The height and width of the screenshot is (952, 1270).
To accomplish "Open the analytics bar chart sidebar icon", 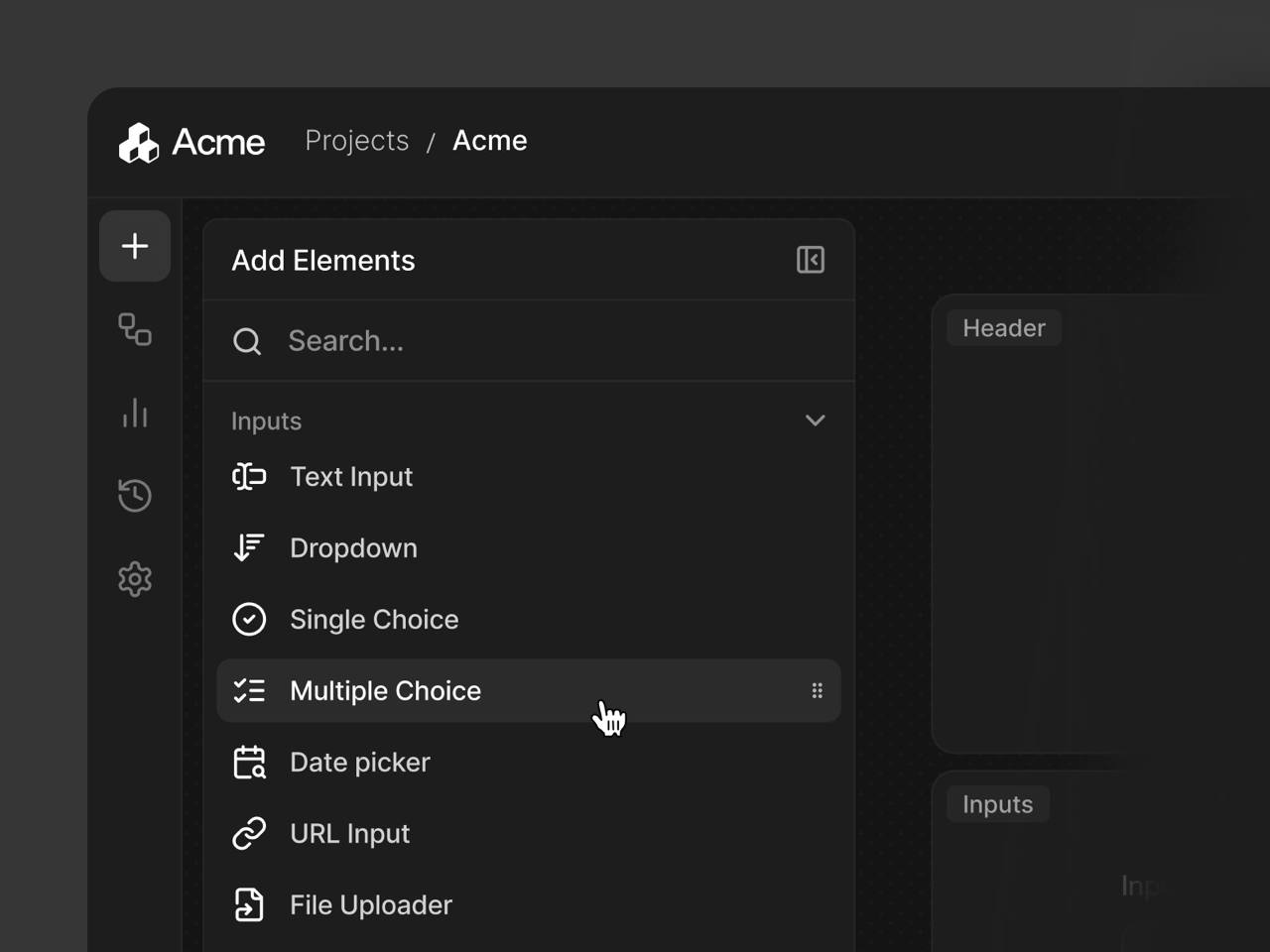I will pos(135,413).
